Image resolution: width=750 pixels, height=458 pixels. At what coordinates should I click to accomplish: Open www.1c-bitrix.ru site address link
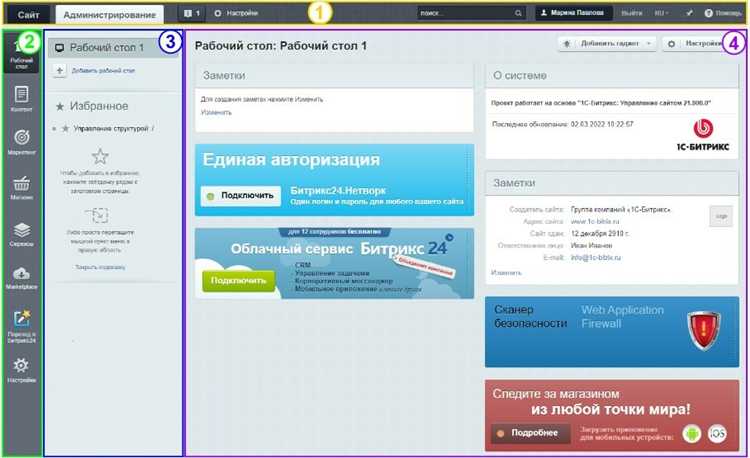pos(595,222)
